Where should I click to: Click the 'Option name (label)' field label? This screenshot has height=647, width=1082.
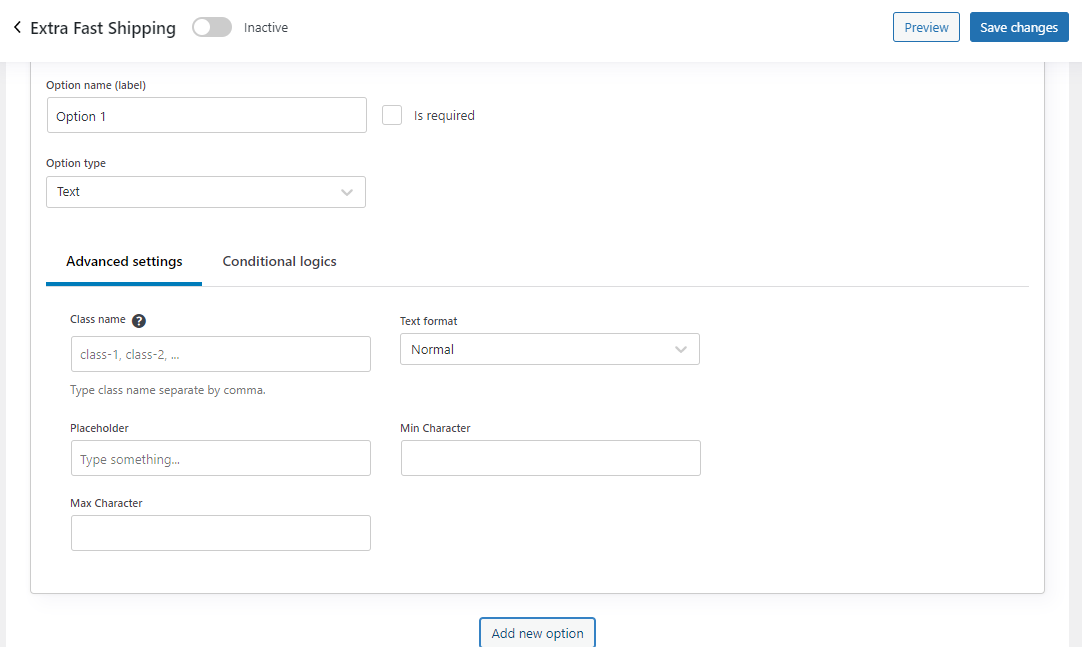click(96, 85)
